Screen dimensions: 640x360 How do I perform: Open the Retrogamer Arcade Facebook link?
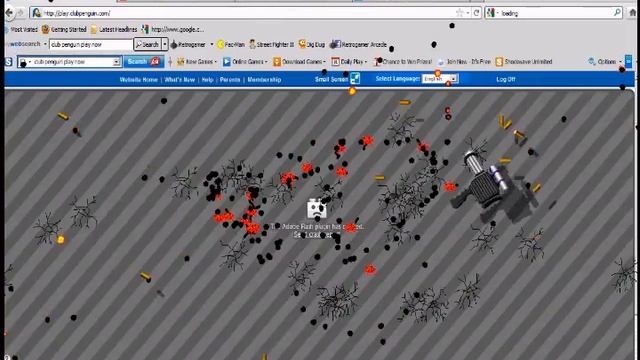[358, 44]
